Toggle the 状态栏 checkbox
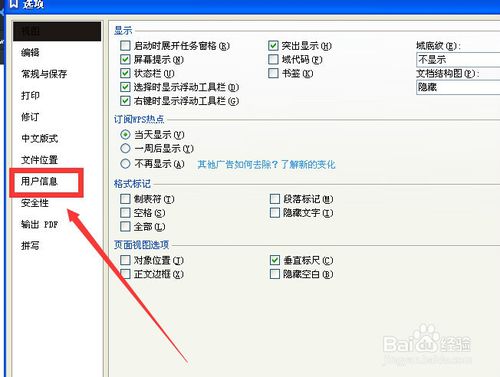500x377 pixels. [125, 73]
